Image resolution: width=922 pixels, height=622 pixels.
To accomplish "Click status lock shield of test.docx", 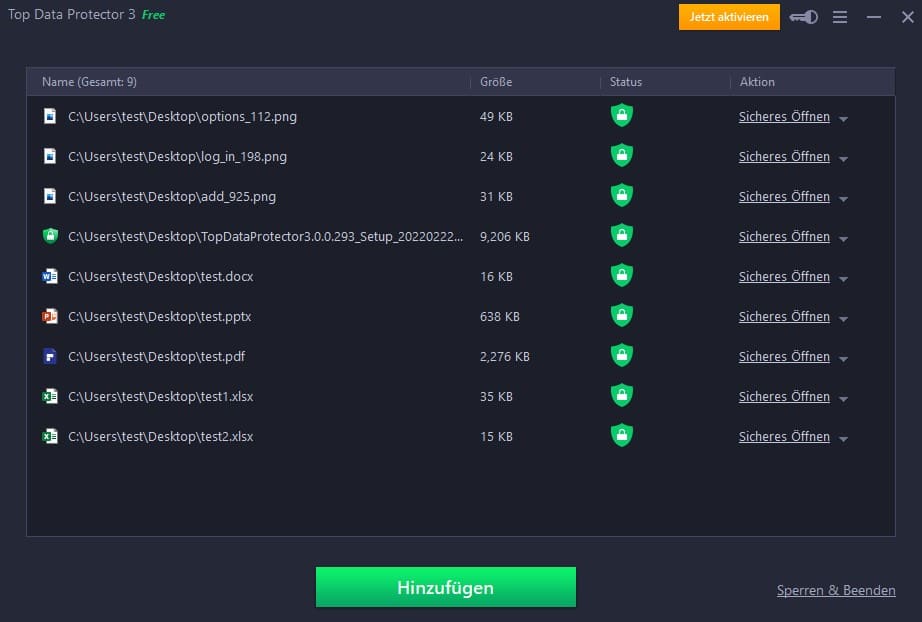I will [622, 275].
